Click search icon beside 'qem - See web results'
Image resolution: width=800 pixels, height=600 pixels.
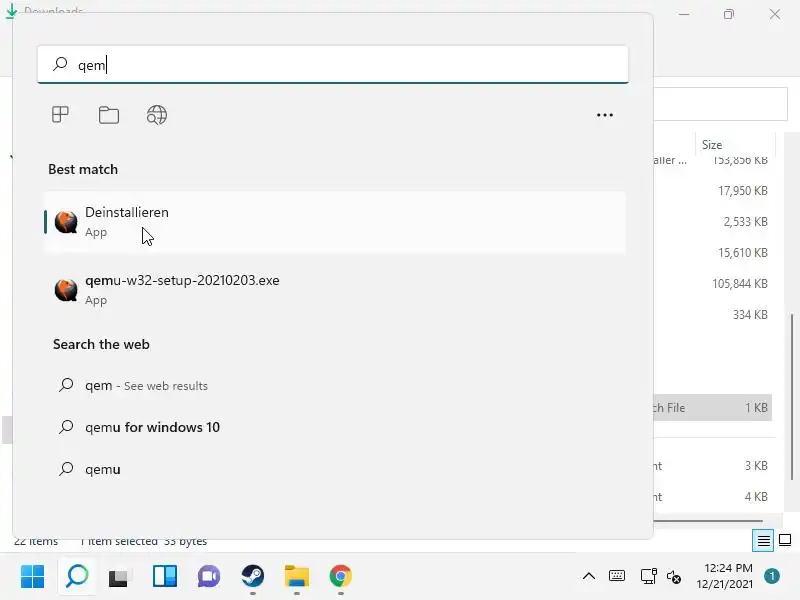(66, 385)
